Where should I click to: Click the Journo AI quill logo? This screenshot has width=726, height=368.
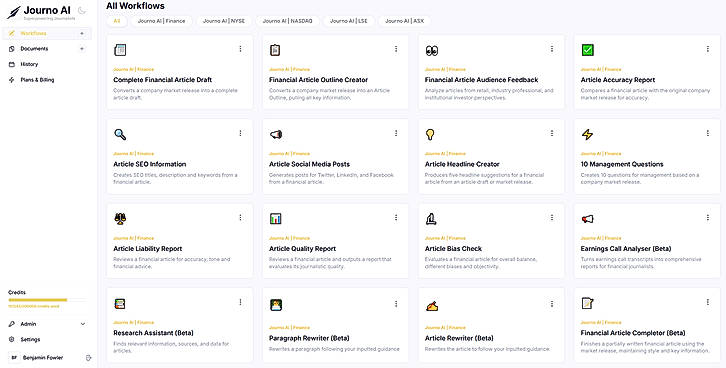pos(13,12)
